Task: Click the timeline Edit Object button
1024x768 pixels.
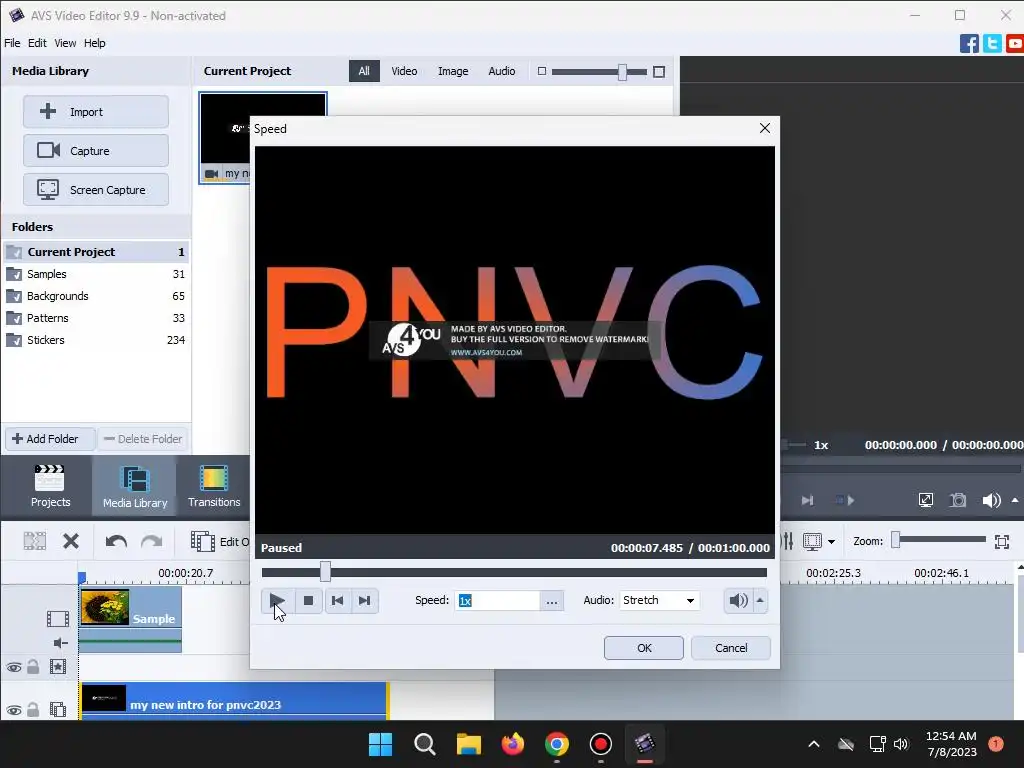Action: coord(219,541)
